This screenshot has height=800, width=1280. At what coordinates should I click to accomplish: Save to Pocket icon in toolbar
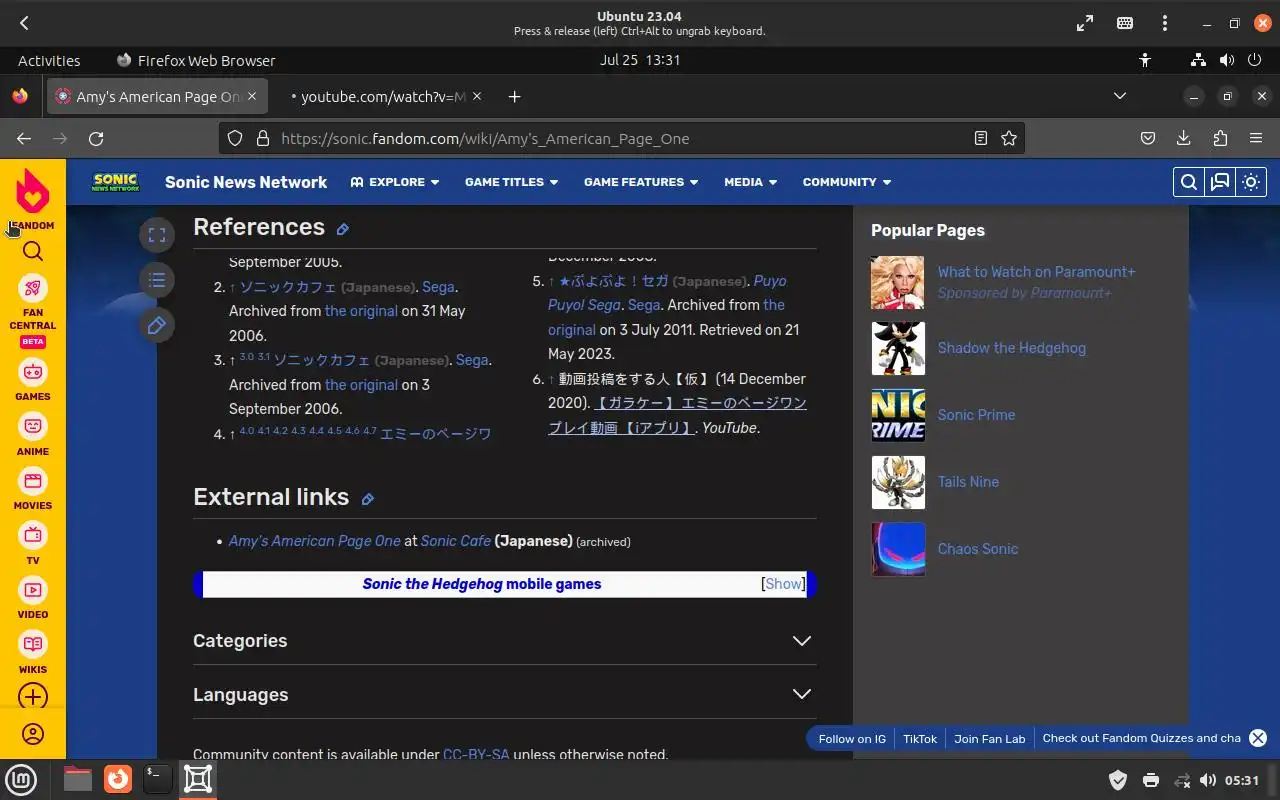[x=1148, y=139]
